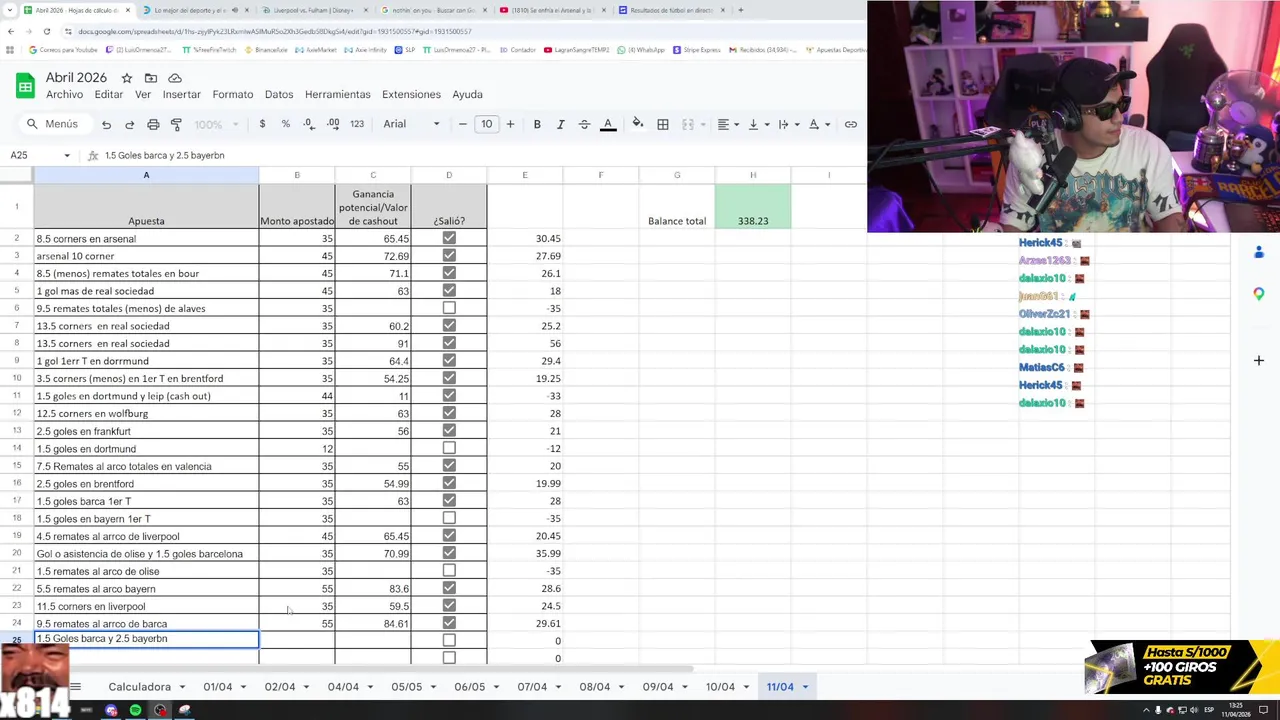Expand the name box dropdown for A25

(x=67, y=155)
